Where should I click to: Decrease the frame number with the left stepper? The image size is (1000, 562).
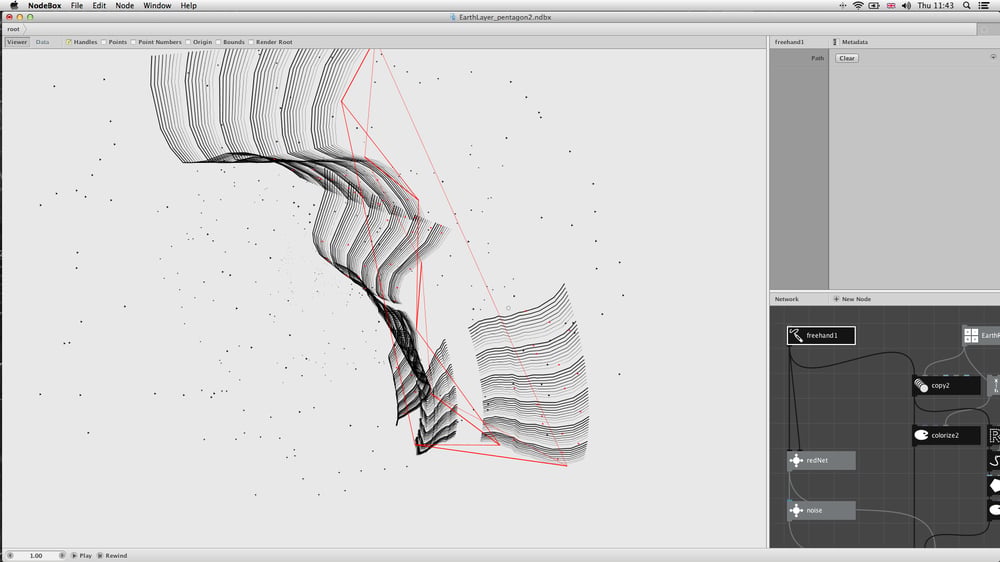[10, 556]
